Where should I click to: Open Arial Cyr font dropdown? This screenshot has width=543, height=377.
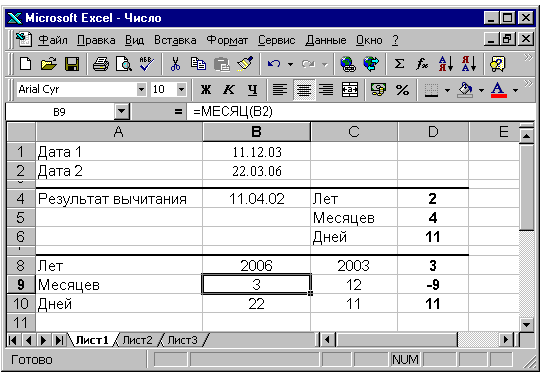coord(141,90)
